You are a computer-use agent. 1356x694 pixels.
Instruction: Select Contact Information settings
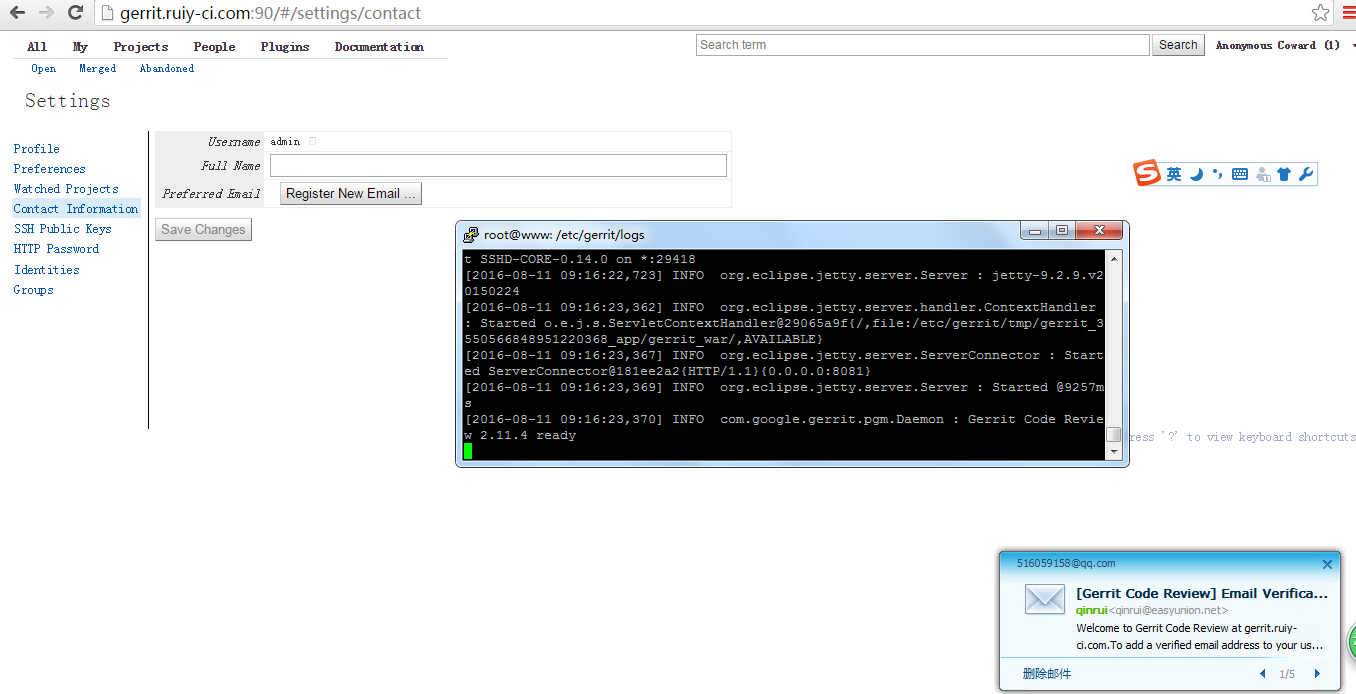[76, 209]
